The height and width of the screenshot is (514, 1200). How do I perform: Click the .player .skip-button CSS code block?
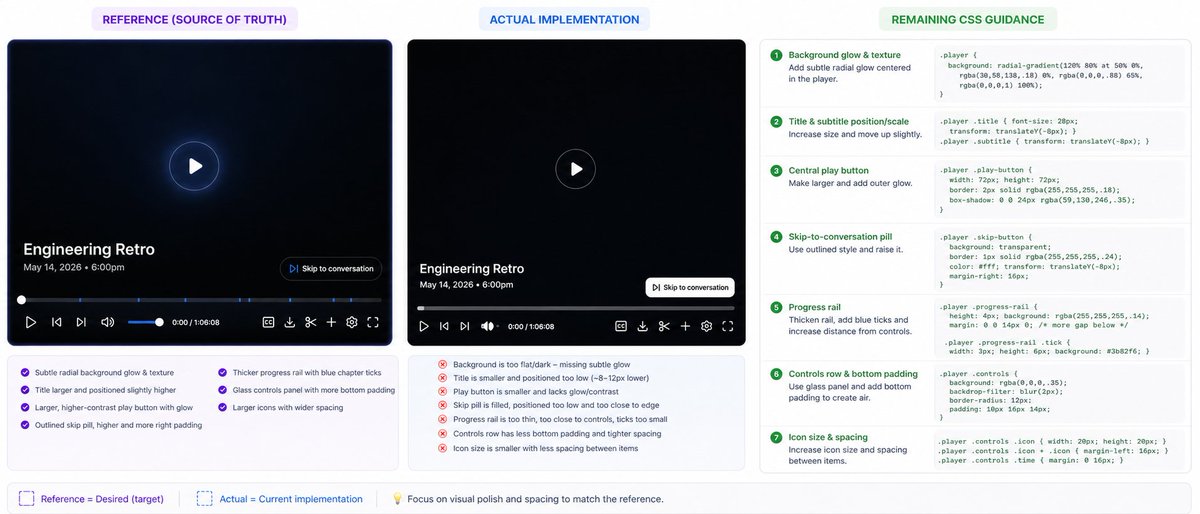click(x=1060, y=260)
